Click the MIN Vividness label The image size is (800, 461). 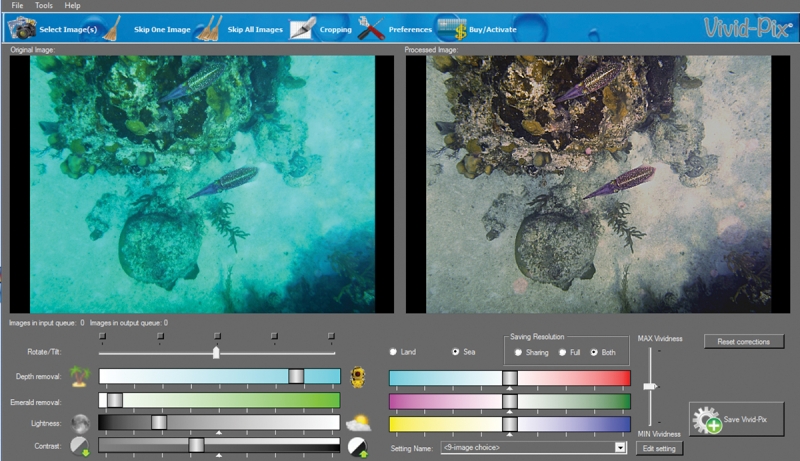click(x=659, y=434)
